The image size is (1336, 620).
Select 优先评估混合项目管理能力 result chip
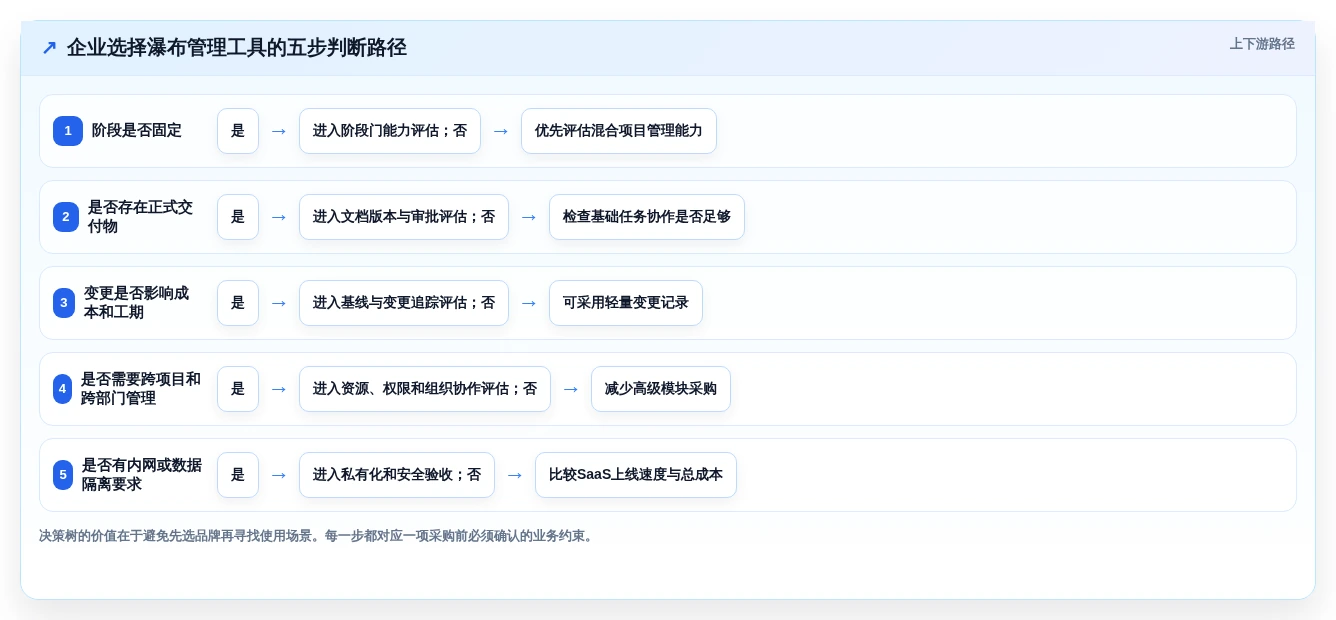click(619, 131)
